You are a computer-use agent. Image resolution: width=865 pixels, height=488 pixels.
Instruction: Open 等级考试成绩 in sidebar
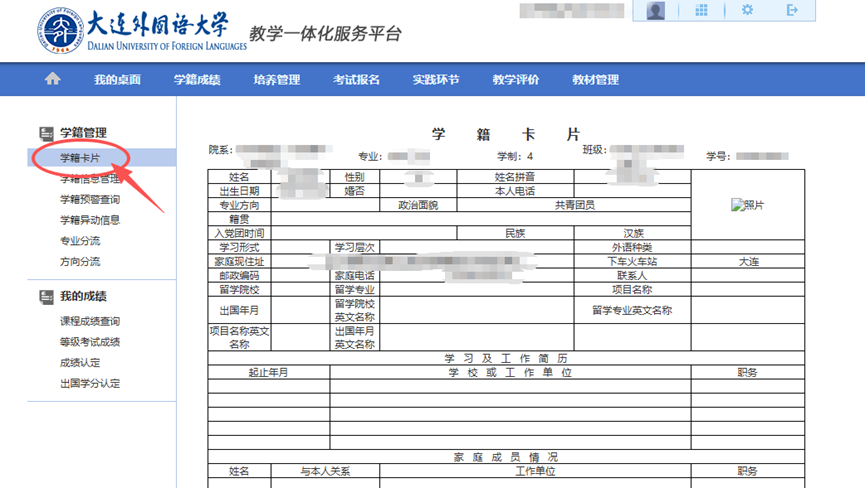click(x=90, y=342)
